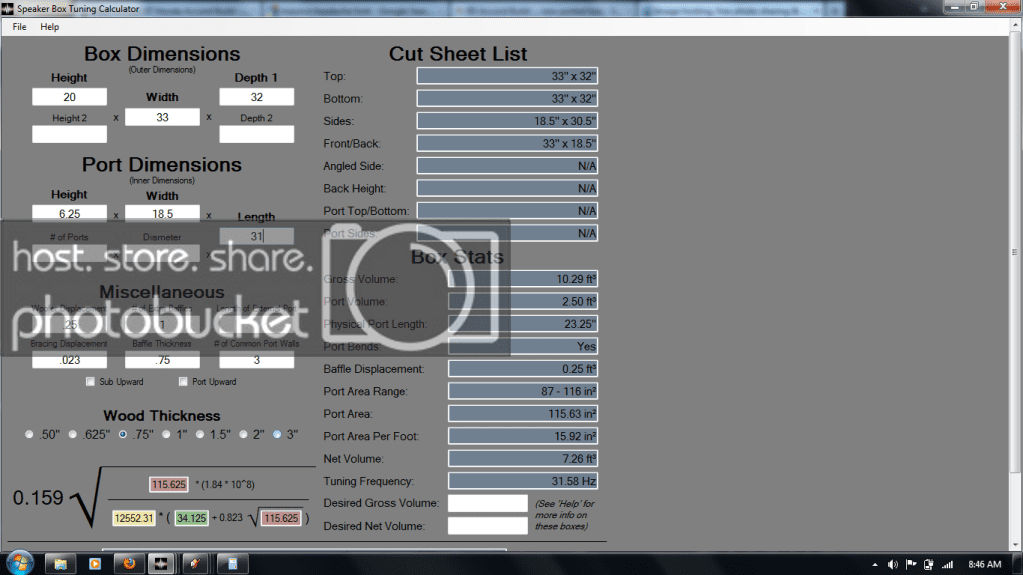The image size is (1023, 575).
Task: Click the Back Height N/A value
Action: tap(507, 188)
